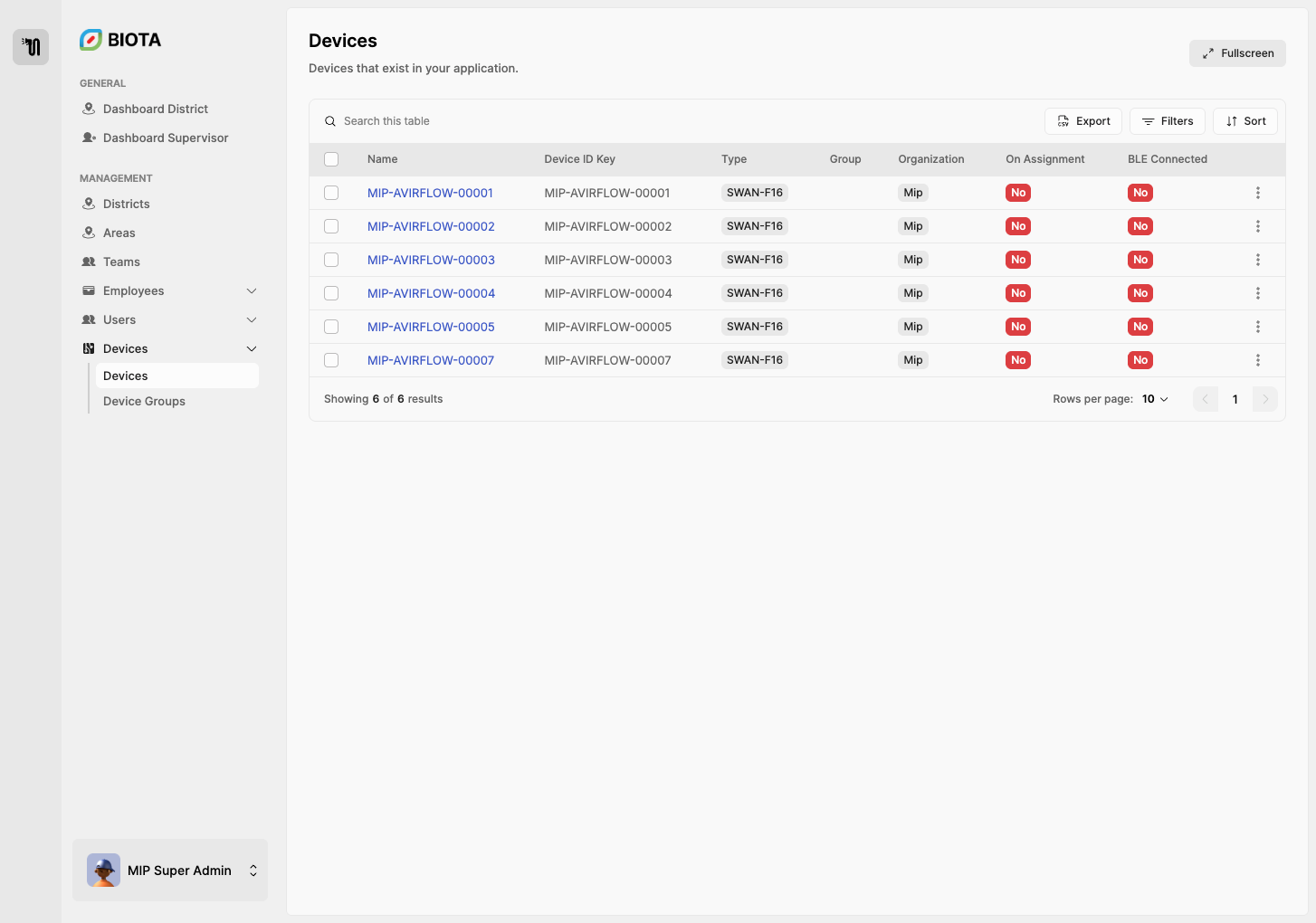The height and width of the screenshot is (923, 1316).
Task: Click the Fullscreen button
Action: [1237, 53]
